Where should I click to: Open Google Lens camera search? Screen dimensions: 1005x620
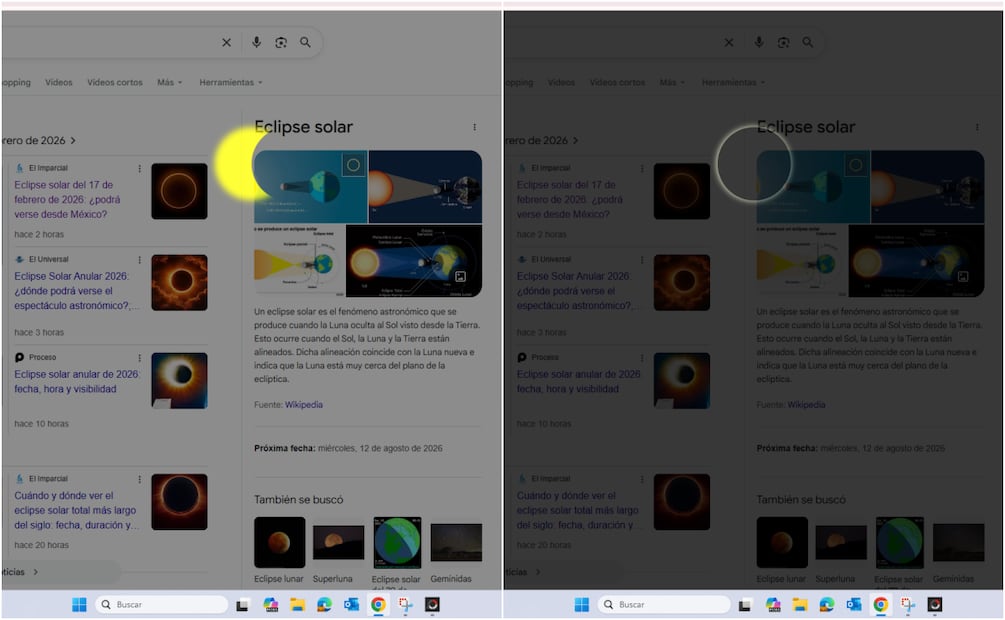281,42
